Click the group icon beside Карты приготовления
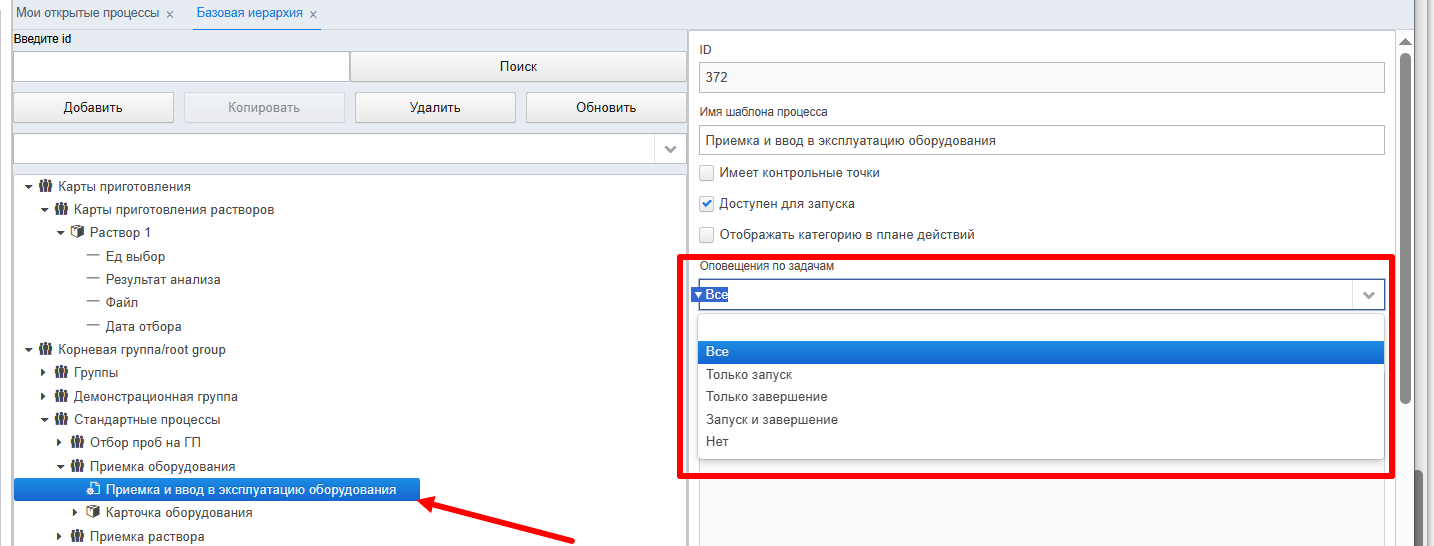Screen dimensions: 1434x546 45,186
